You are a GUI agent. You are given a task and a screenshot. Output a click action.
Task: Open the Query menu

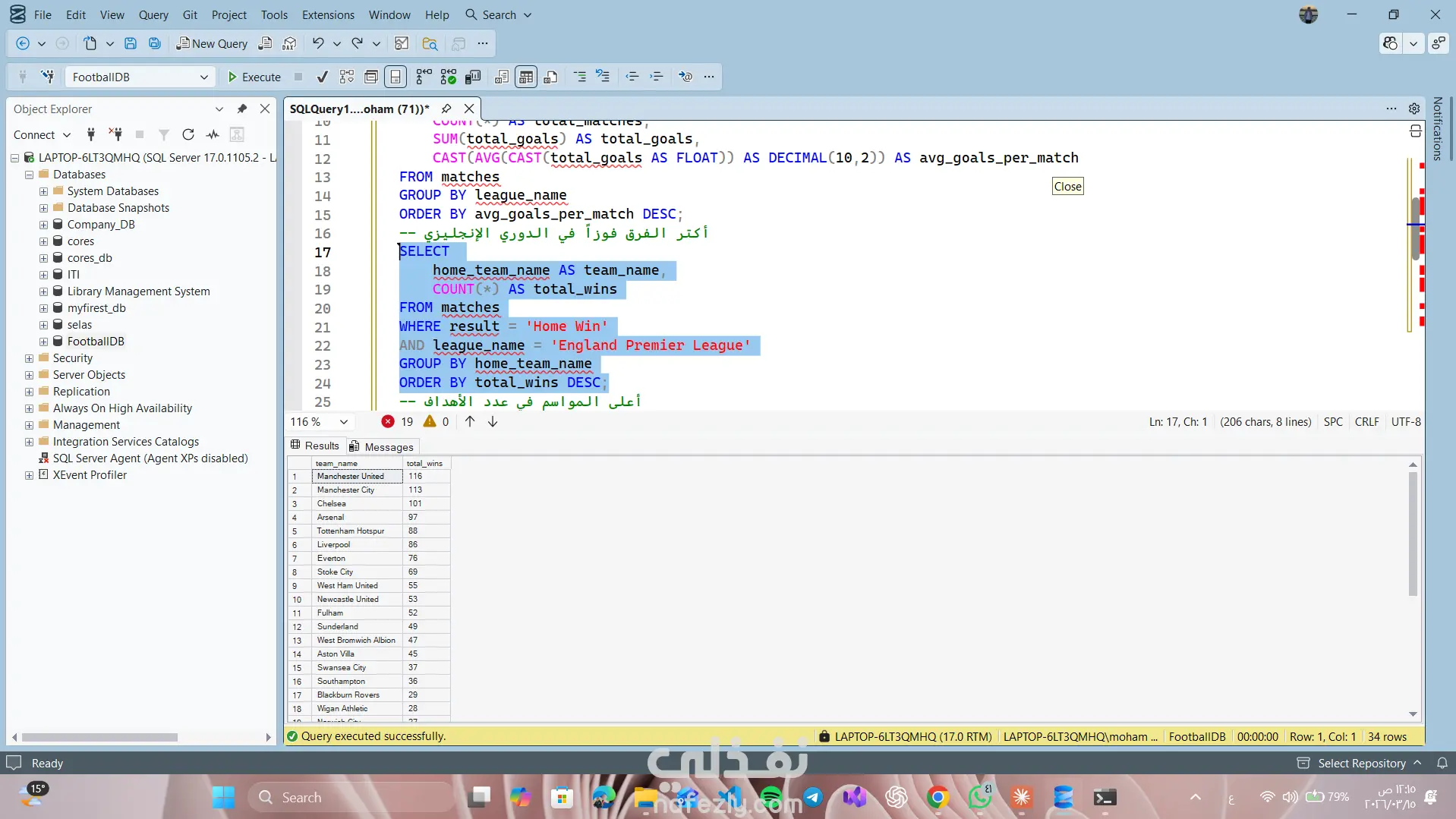tap(153, 14)
